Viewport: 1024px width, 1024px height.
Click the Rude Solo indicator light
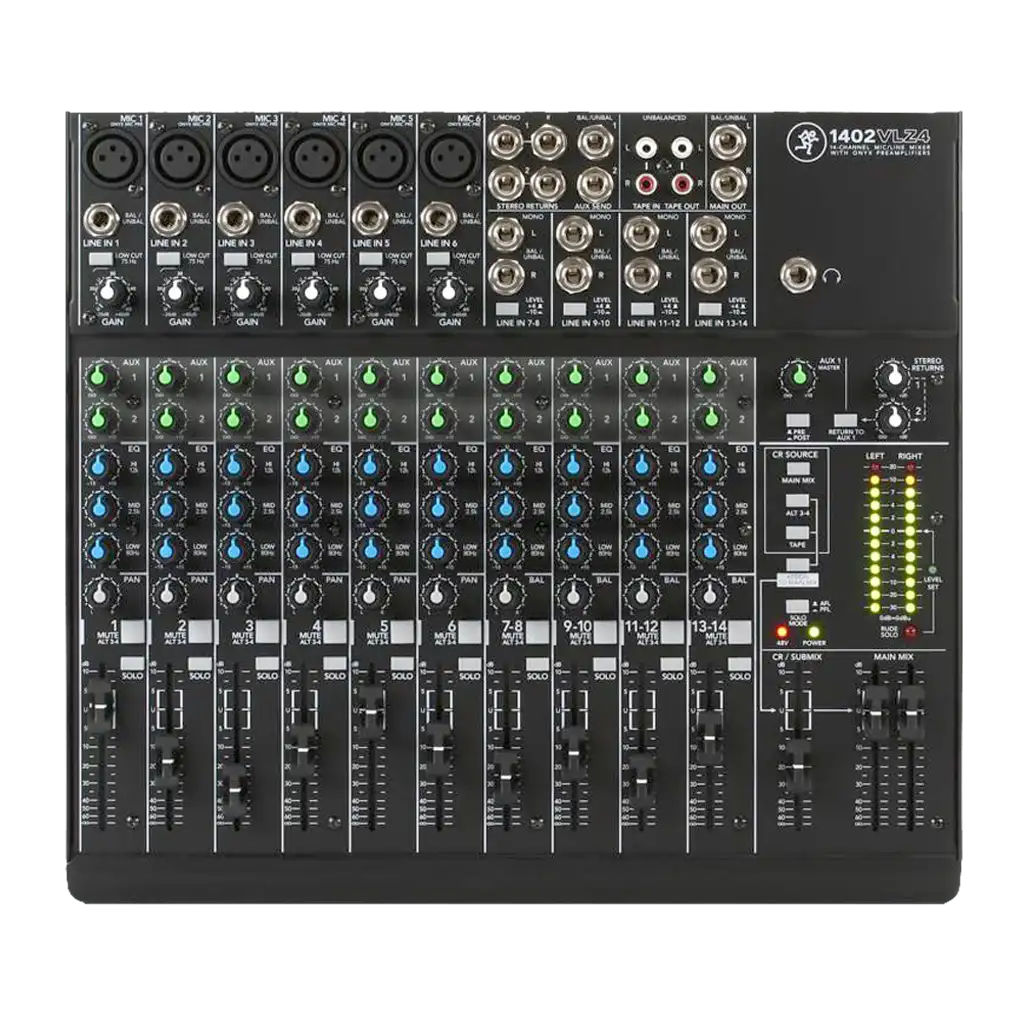click(x=910, y=632)
